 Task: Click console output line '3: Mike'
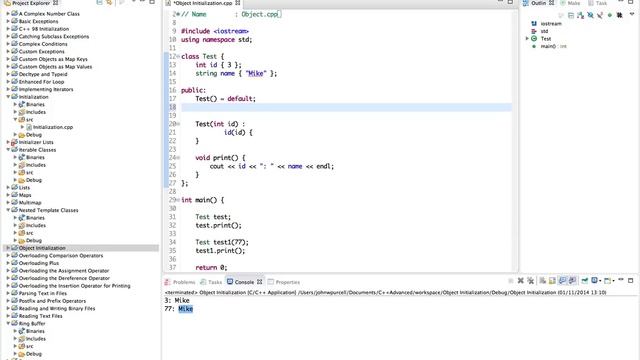tap(177, 300)
